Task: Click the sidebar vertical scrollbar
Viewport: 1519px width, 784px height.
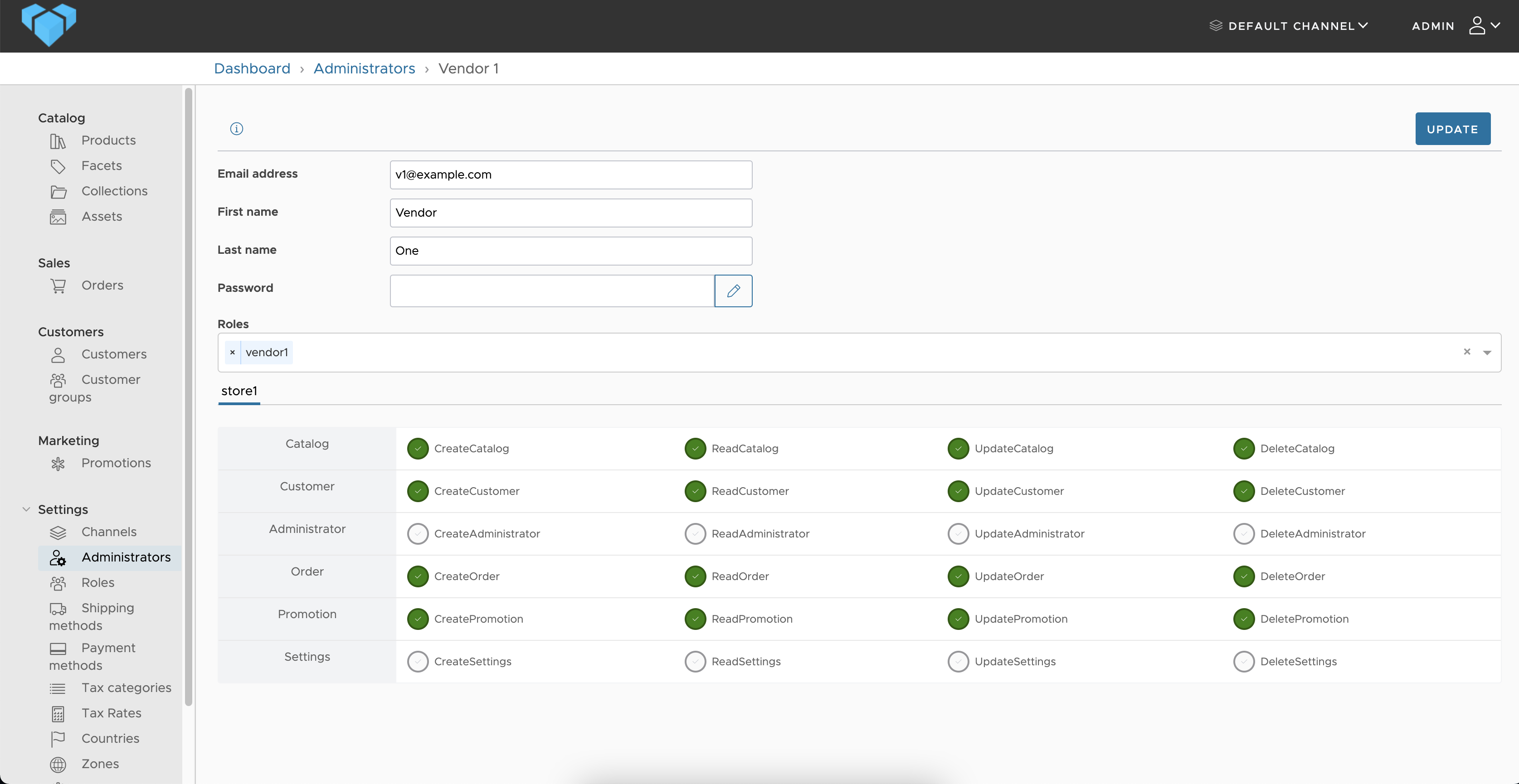Action: point(188,397)
